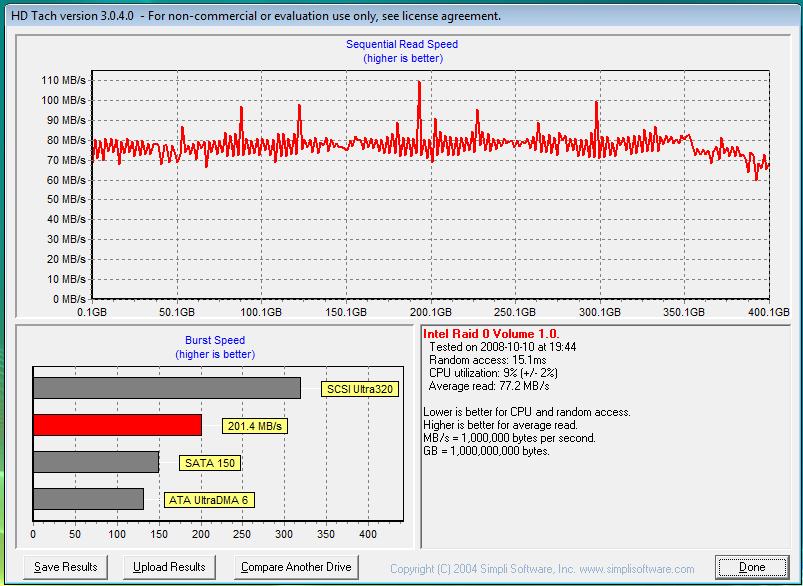Click the SCSI Ultra320 gray bar

[x=167, y=388]
